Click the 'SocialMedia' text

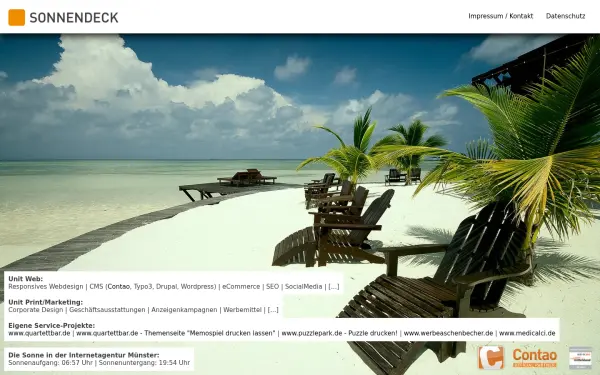click(x=303, y=287)
